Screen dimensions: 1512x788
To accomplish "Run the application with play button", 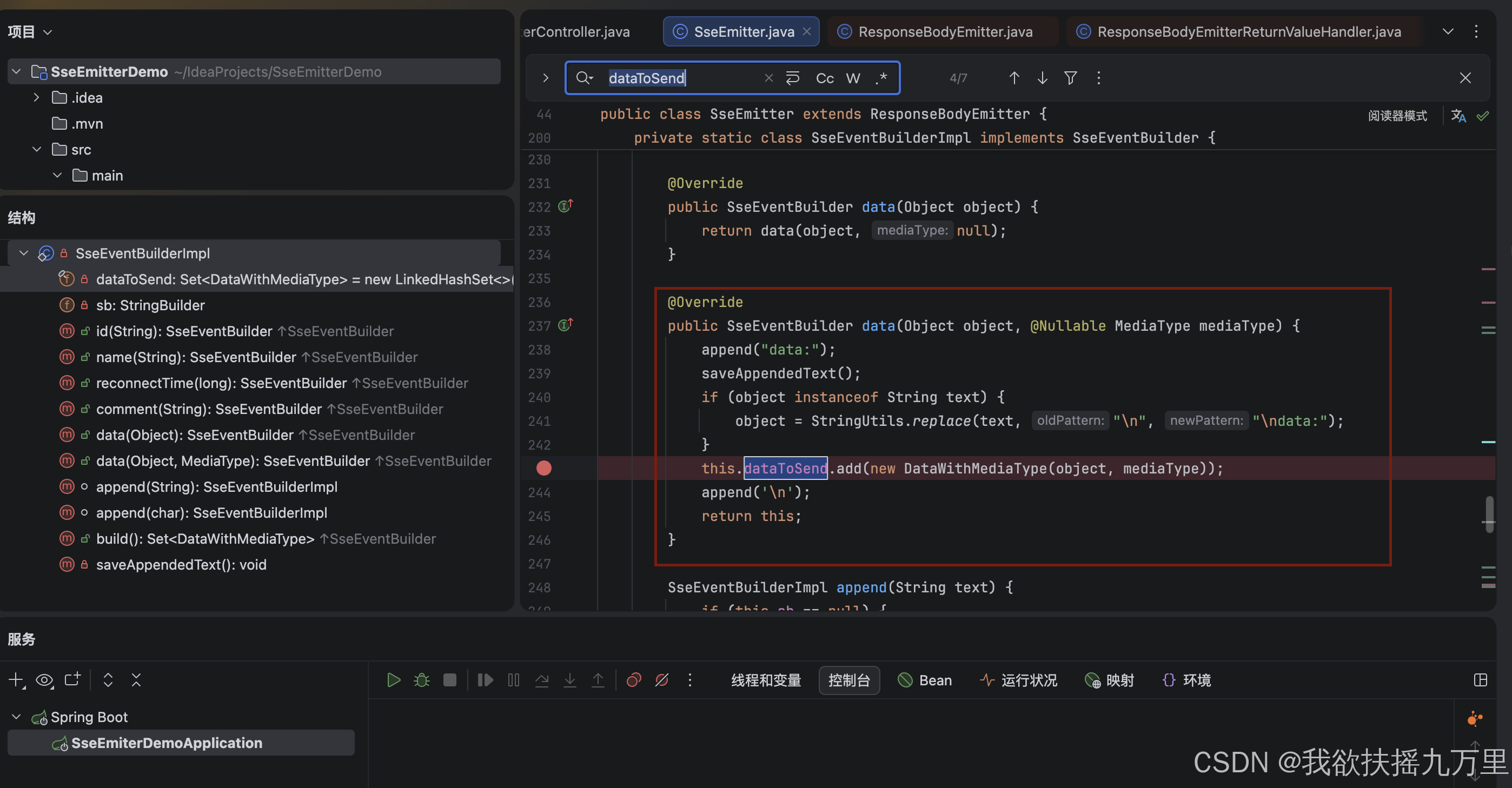I will (x=393, y=680).
